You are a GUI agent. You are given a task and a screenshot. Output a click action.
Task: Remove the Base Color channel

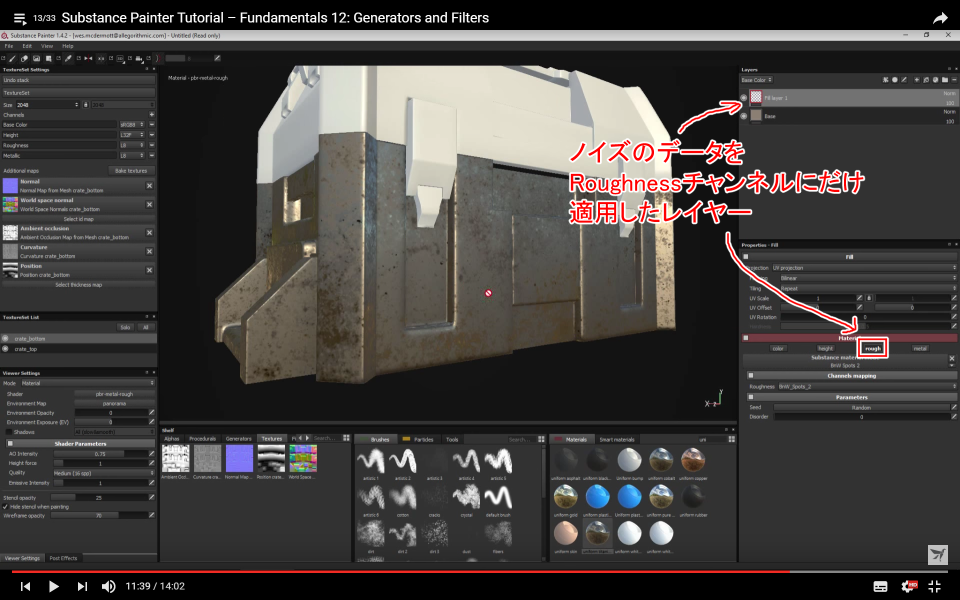[x=151, y=124]
